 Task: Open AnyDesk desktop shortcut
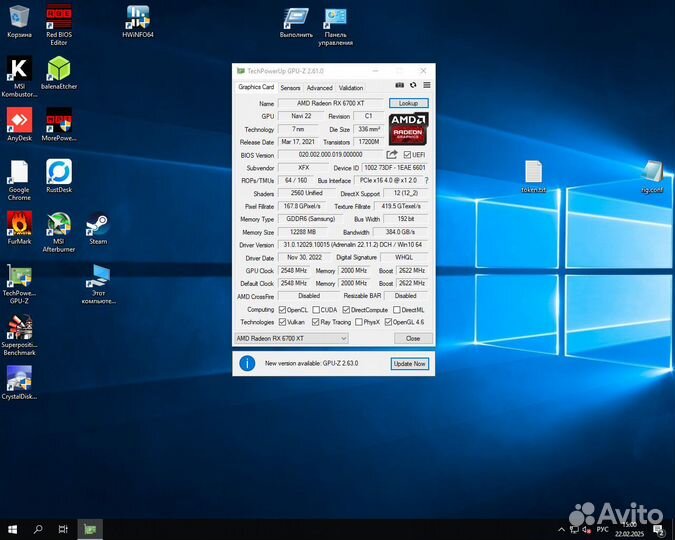coord(19,124)
